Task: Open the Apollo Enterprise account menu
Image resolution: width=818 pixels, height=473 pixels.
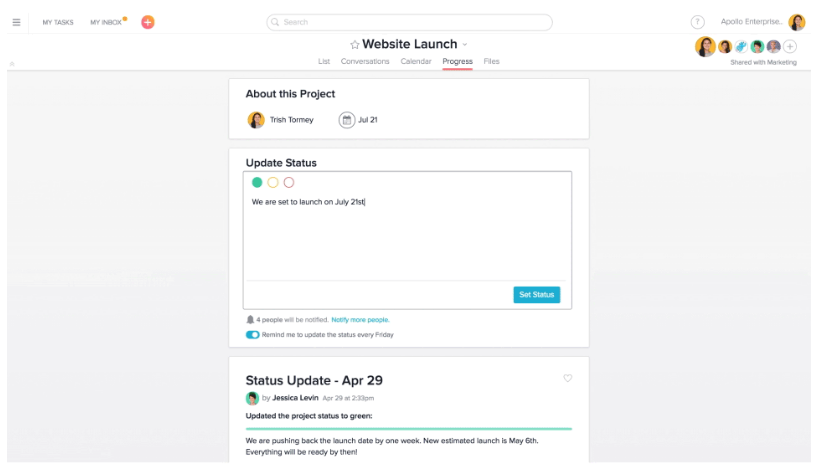Action: pos(762,22)
